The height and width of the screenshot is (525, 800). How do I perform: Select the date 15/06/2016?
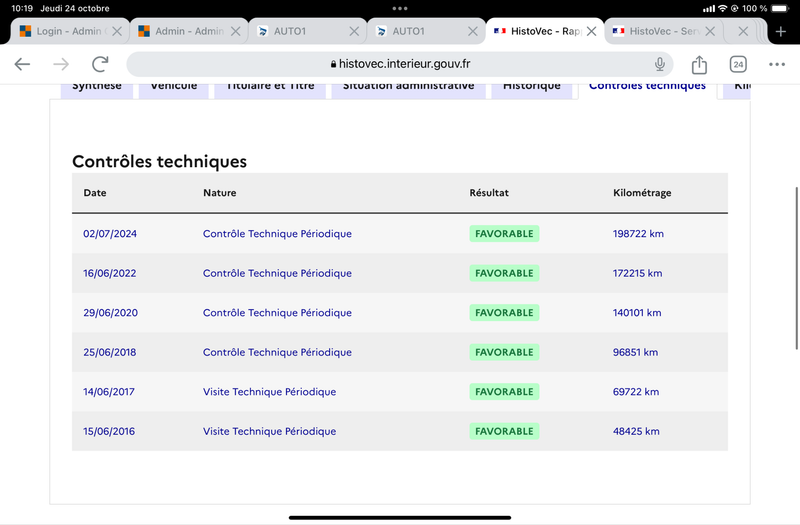(109, 432)
